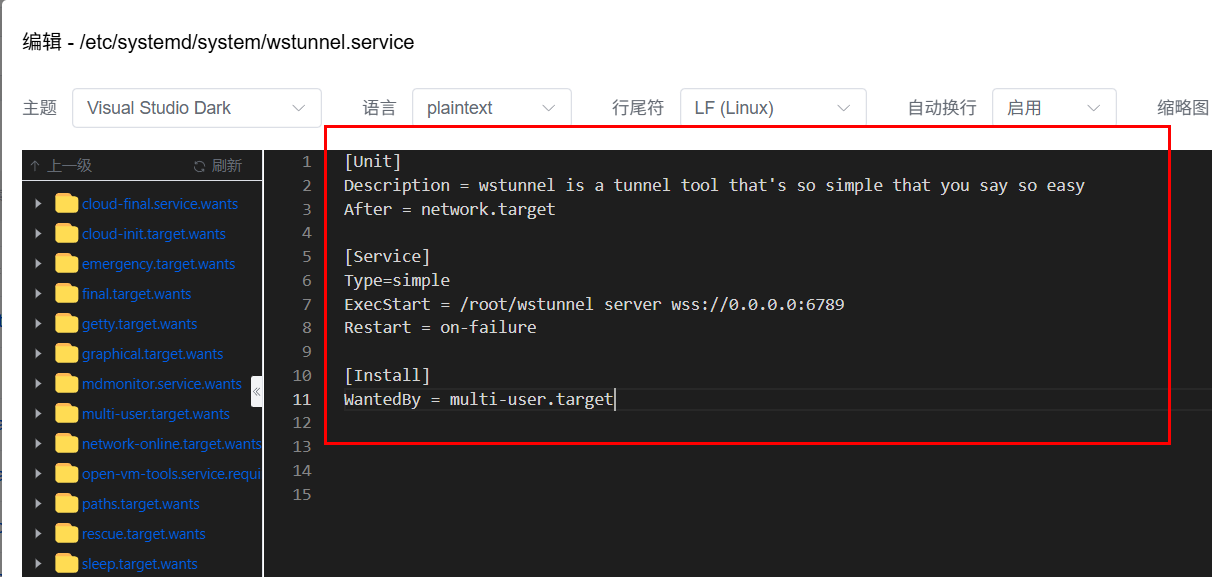The height and width of the screenshot is (577, 1212).
Task: Click the folder icon for sleep.target.wants
Action: pos(67,564)
